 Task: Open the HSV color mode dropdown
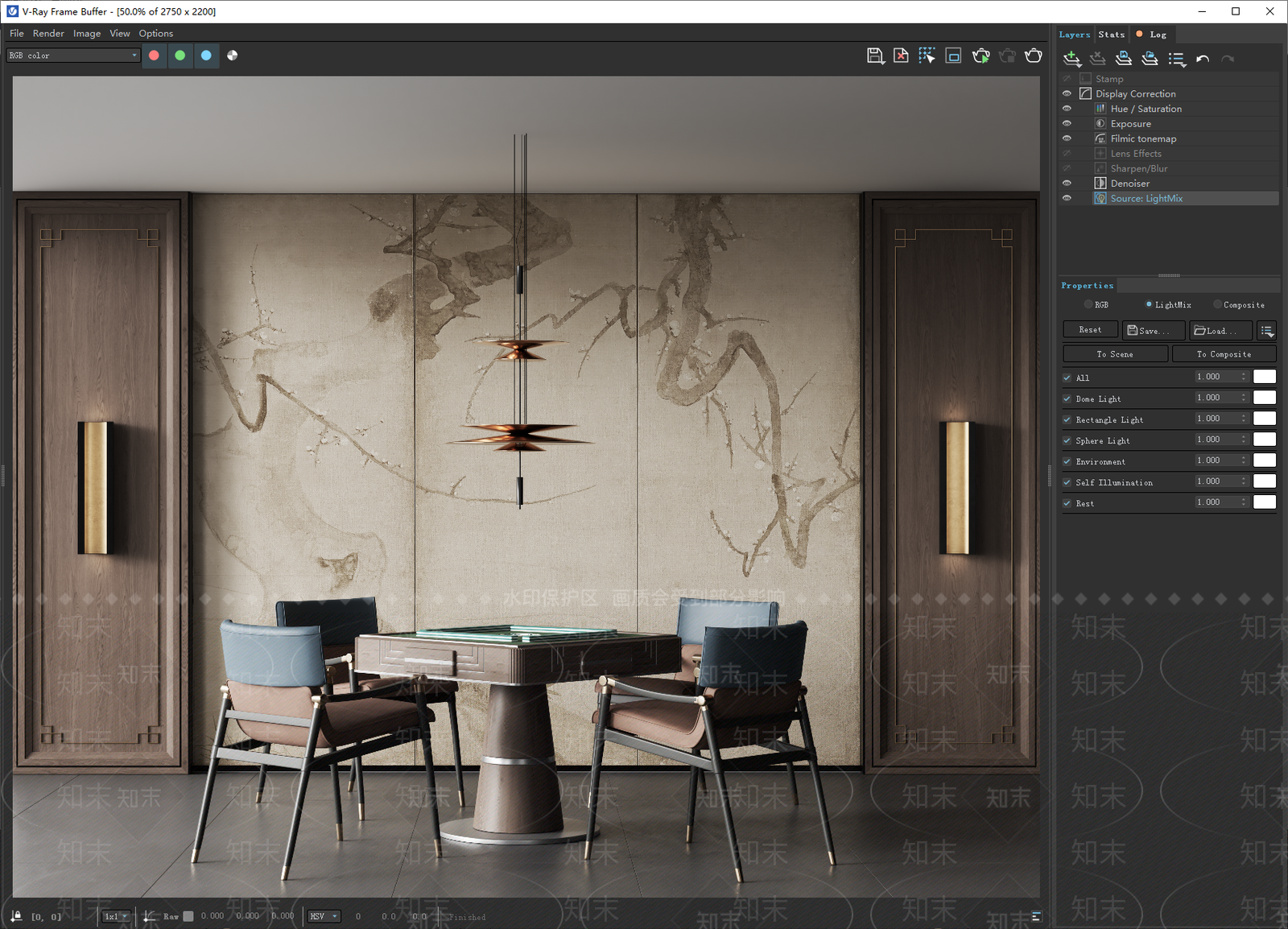click(x=324, y=916)
